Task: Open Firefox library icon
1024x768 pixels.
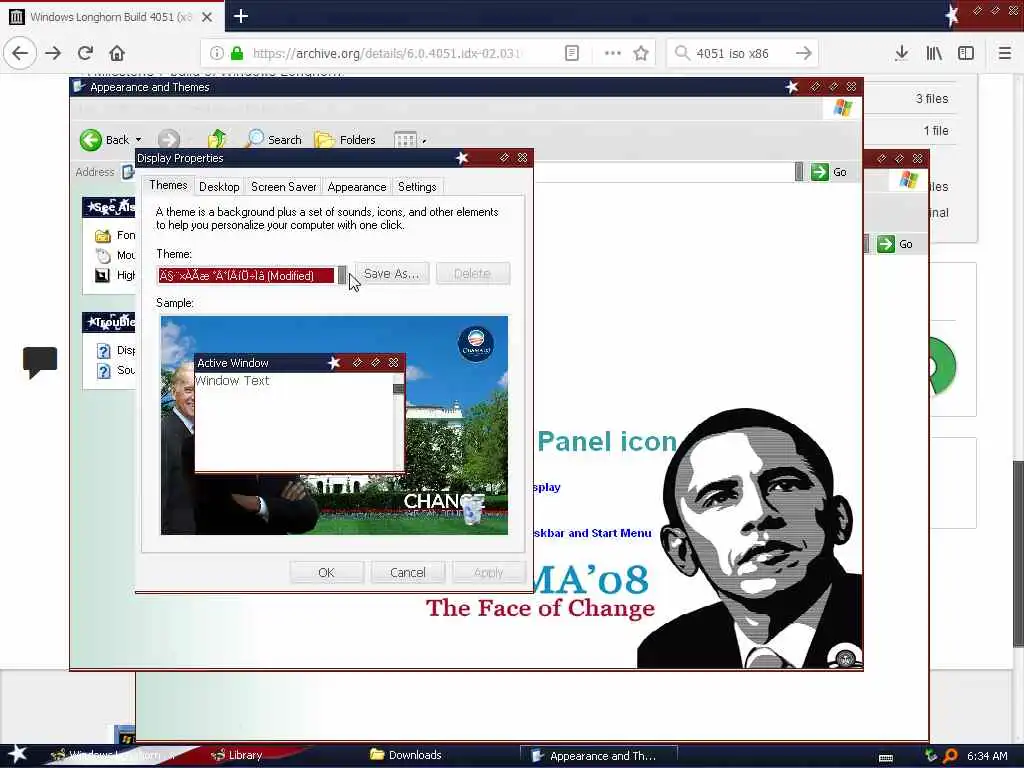Action: pyautogui.click(x=934, y=53)
